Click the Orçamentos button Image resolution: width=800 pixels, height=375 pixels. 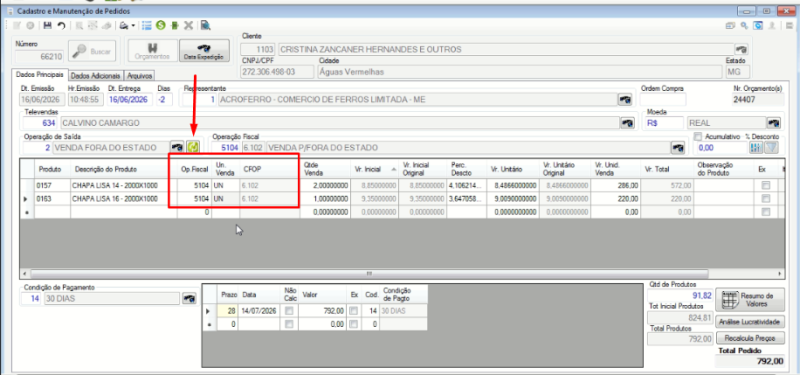tap(152, 51)
